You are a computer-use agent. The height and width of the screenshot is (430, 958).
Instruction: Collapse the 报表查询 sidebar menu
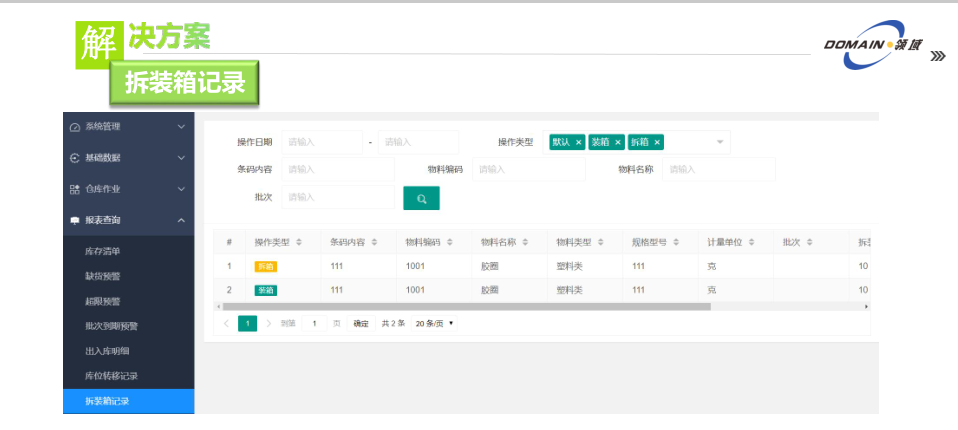click(x=128, y=220)
